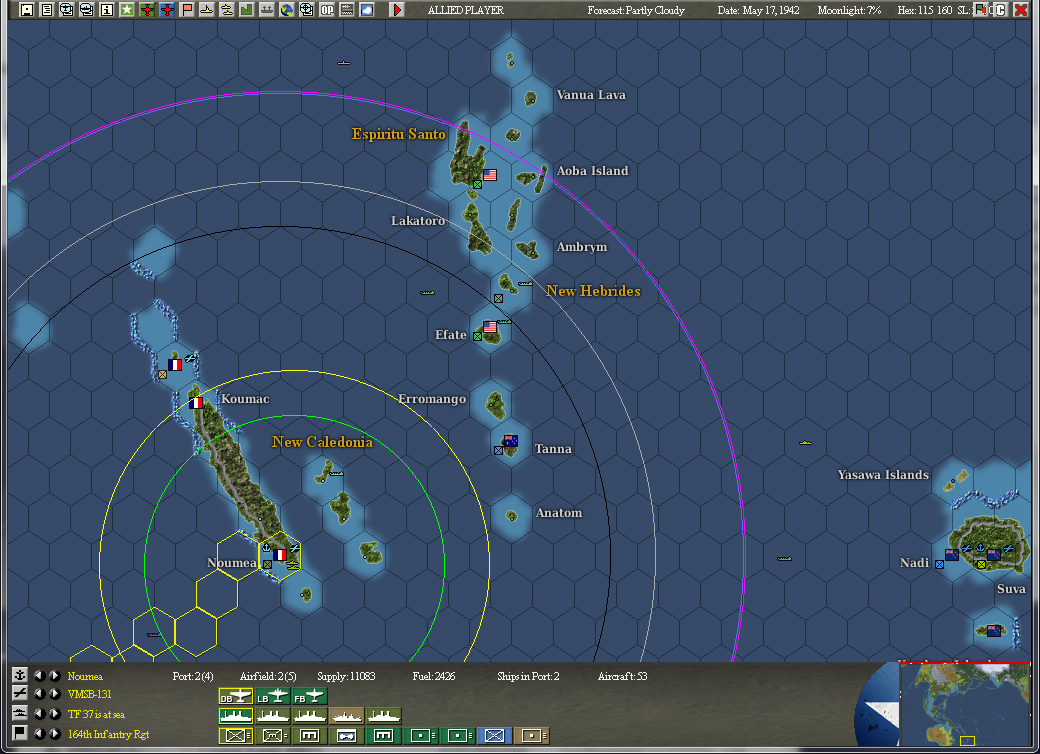Select the LB bomber unit icon
The width and height of the screenshot is (1040, 754).
(x=273, y=696)
